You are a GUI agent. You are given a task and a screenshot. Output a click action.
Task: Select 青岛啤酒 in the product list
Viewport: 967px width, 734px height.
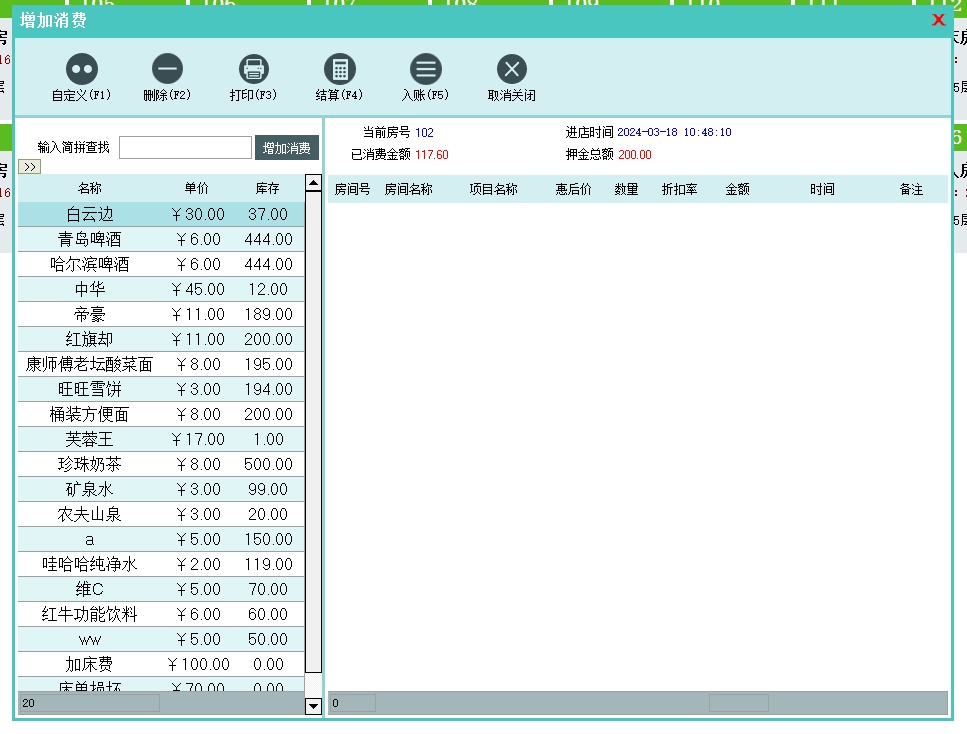tap(92, 239)
